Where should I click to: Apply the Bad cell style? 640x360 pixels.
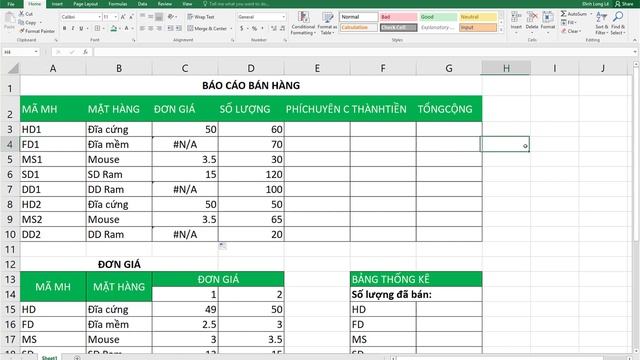click(398, 17)
